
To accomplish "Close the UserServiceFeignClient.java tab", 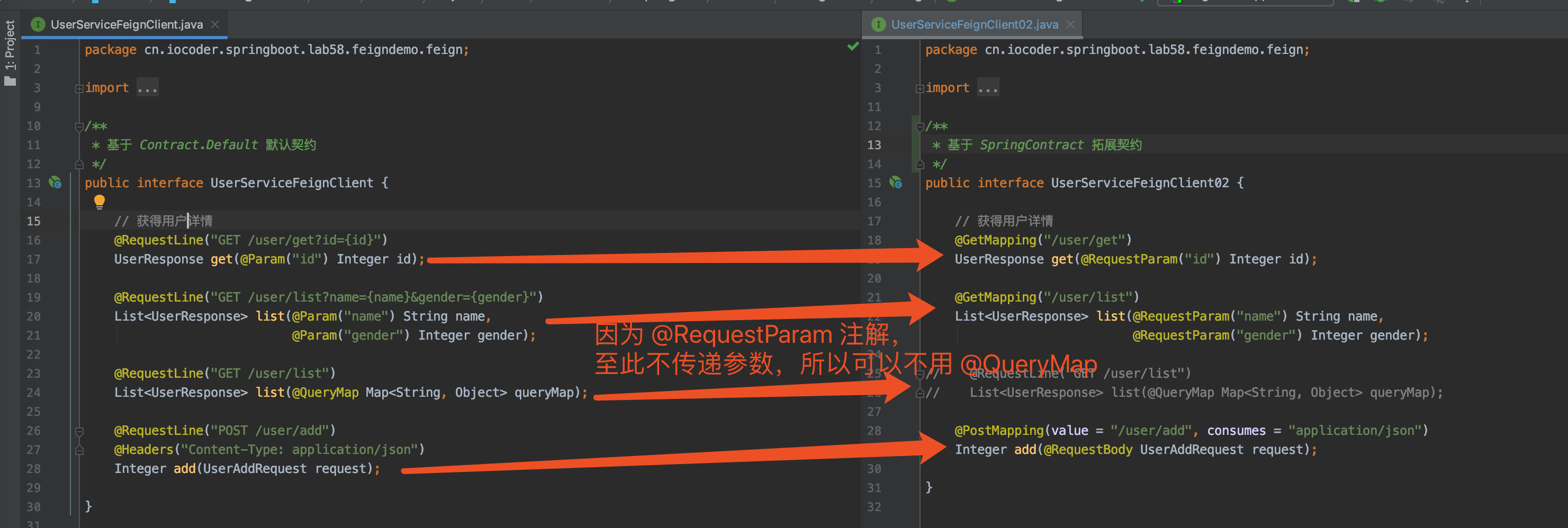I will tap(214, 24).
